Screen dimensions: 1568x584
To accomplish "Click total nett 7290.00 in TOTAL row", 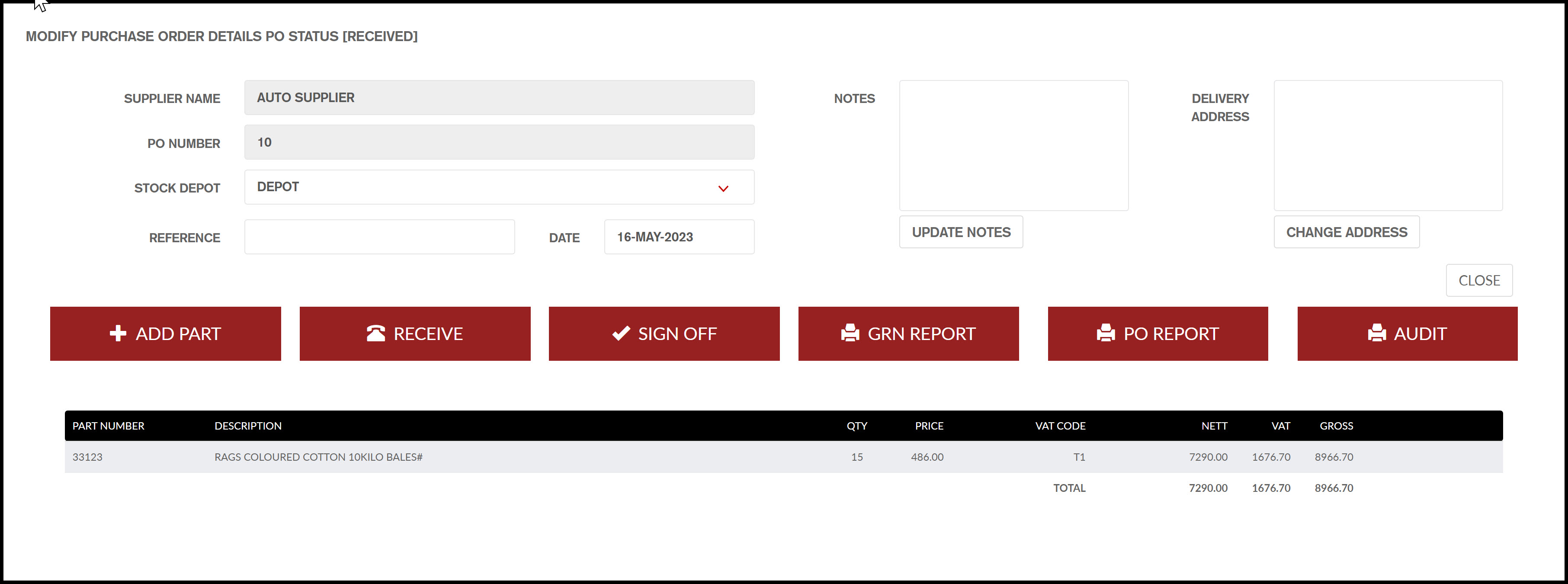I will [x=1208, y=488].
